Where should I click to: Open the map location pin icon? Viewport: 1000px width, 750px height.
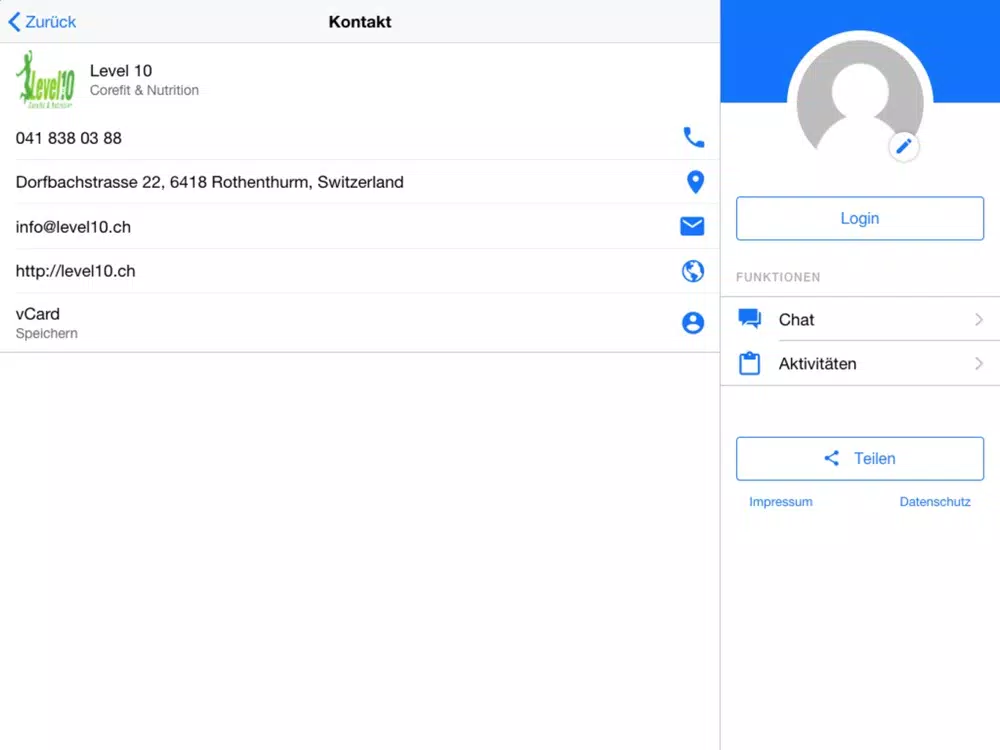point(695,182)
